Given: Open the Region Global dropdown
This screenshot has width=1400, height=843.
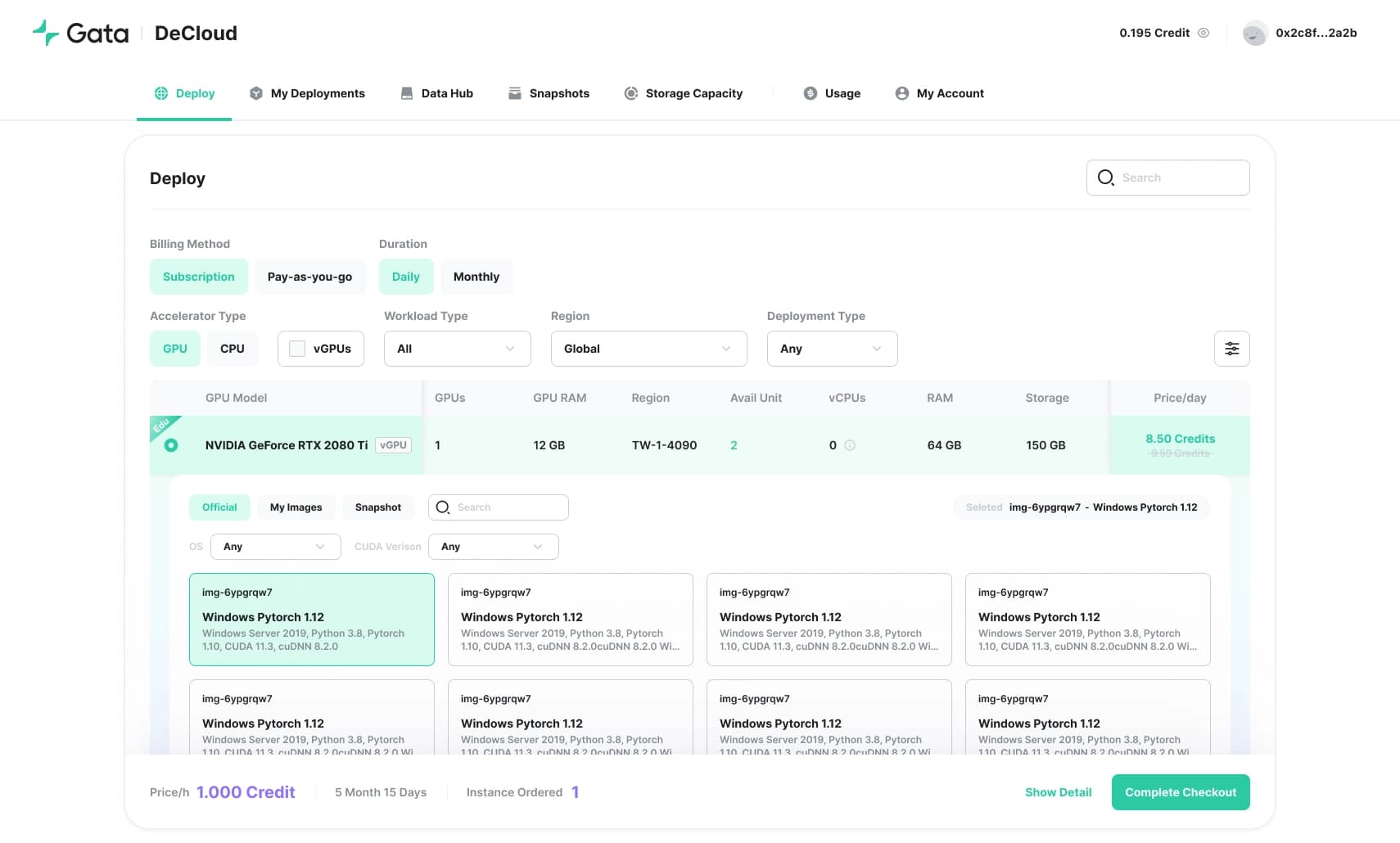Looking at the screenshot, I should point(648,349).
